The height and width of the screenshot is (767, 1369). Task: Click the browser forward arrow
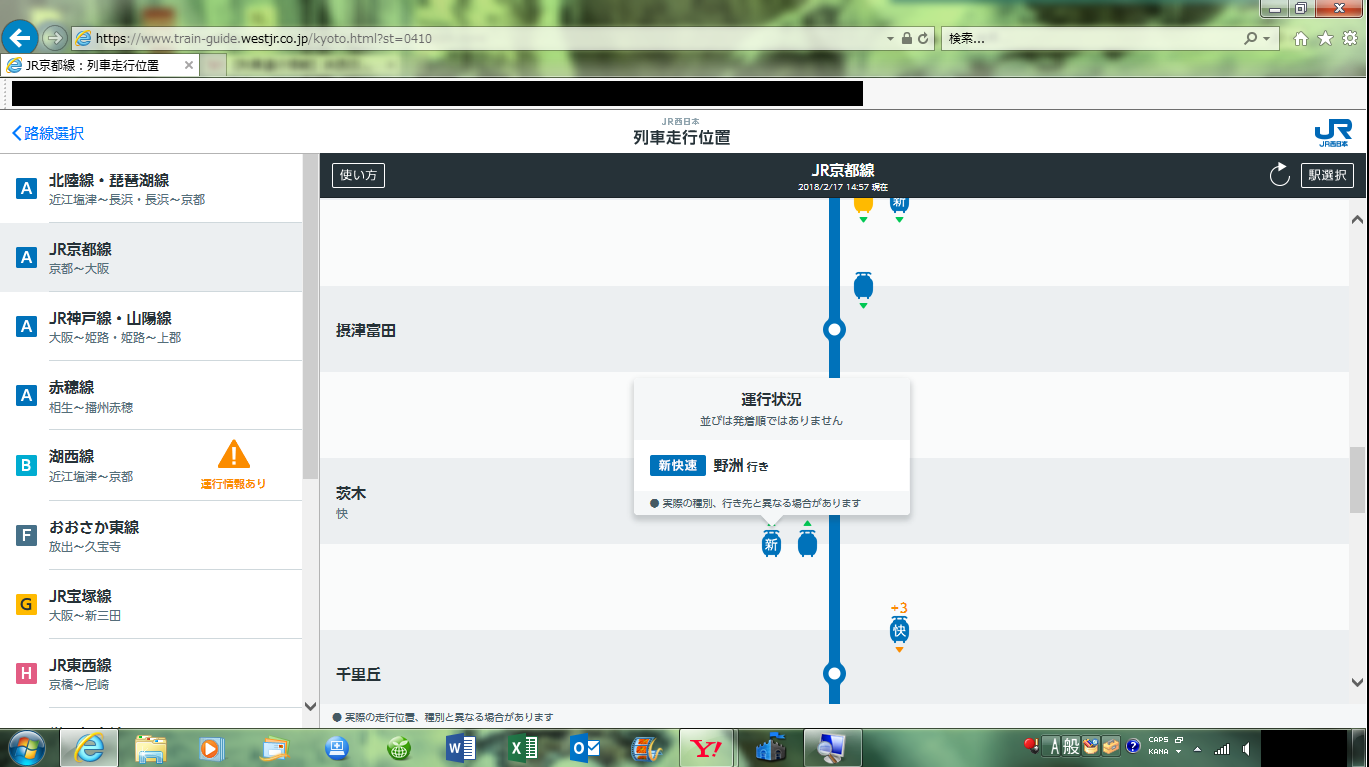pos(54,38)
